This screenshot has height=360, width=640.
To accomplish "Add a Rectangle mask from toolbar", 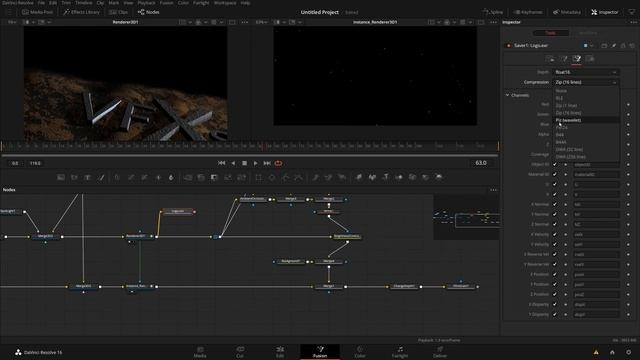I will tap(258, 177).
